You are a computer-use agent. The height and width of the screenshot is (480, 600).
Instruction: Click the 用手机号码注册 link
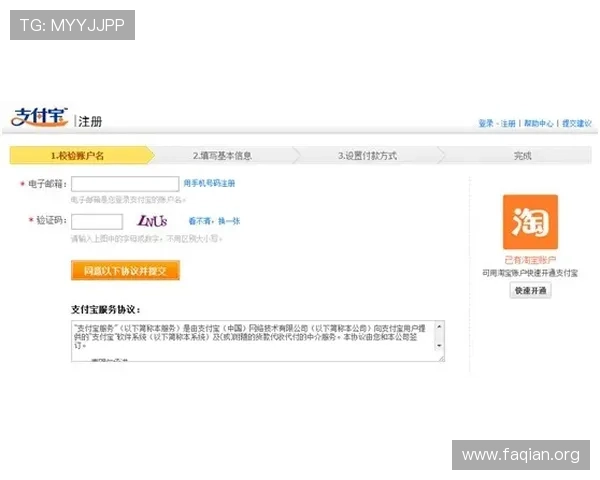[209, 183]
